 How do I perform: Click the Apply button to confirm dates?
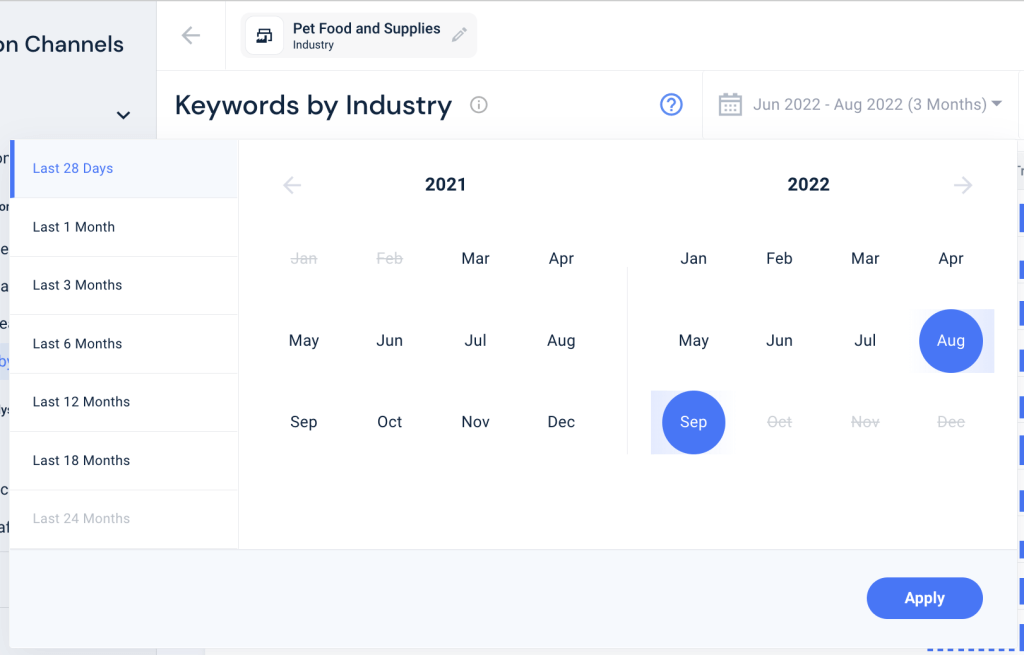[x=924, y=597]
